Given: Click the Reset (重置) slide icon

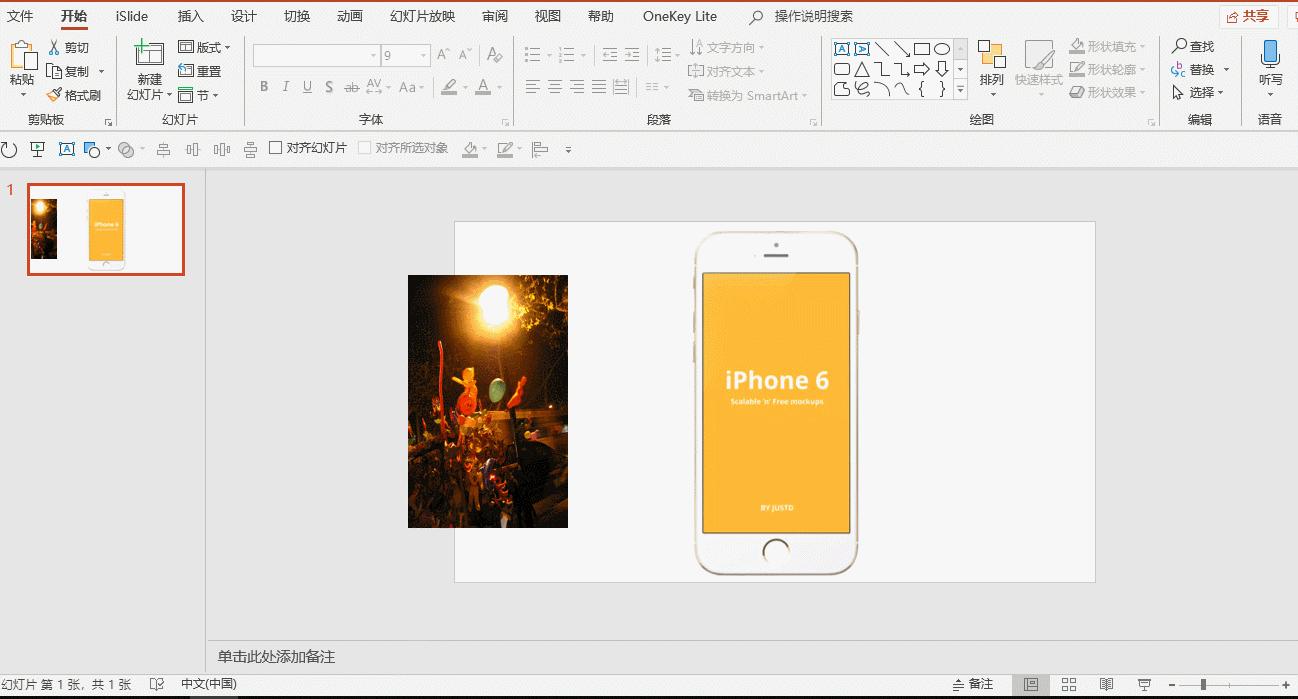Looking at the screenshot, I should click(x=186, y=71).
